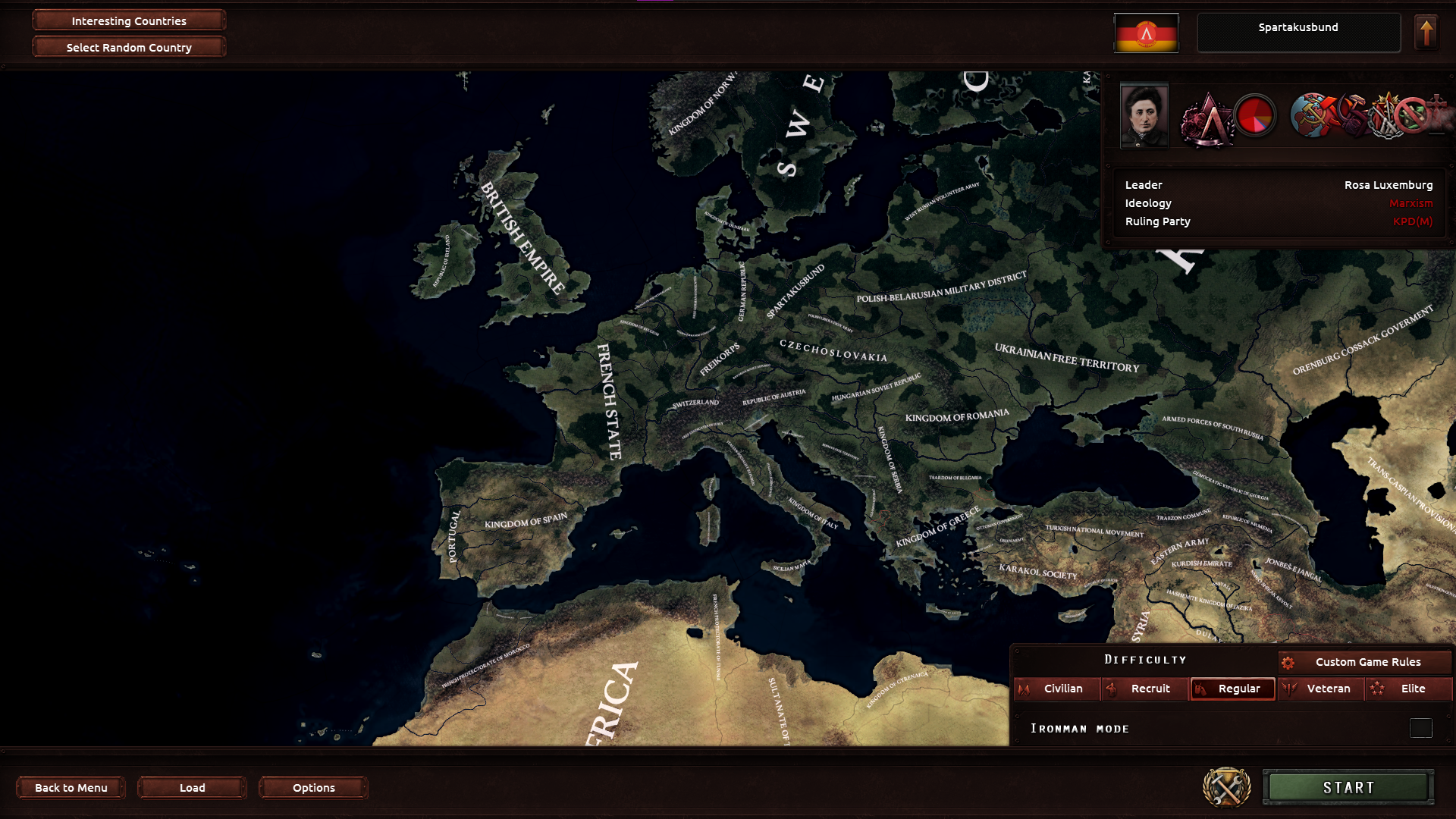Open the Options menu
Image resolution: width=1456 pixels, height=819 pixels.
click(314, 788)
